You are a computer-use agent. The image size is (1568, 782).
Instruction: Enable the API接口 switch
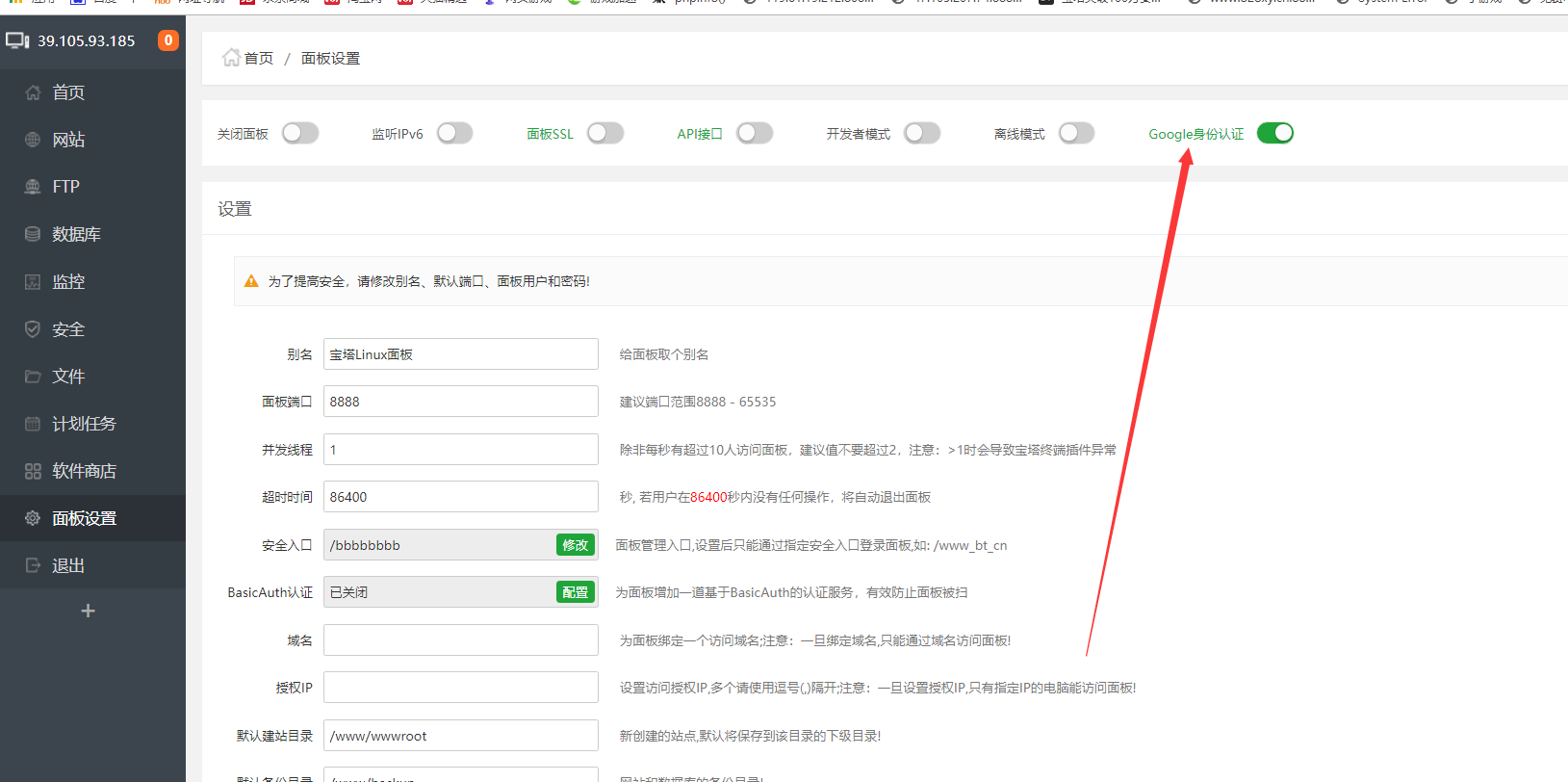tap(755, 133)
